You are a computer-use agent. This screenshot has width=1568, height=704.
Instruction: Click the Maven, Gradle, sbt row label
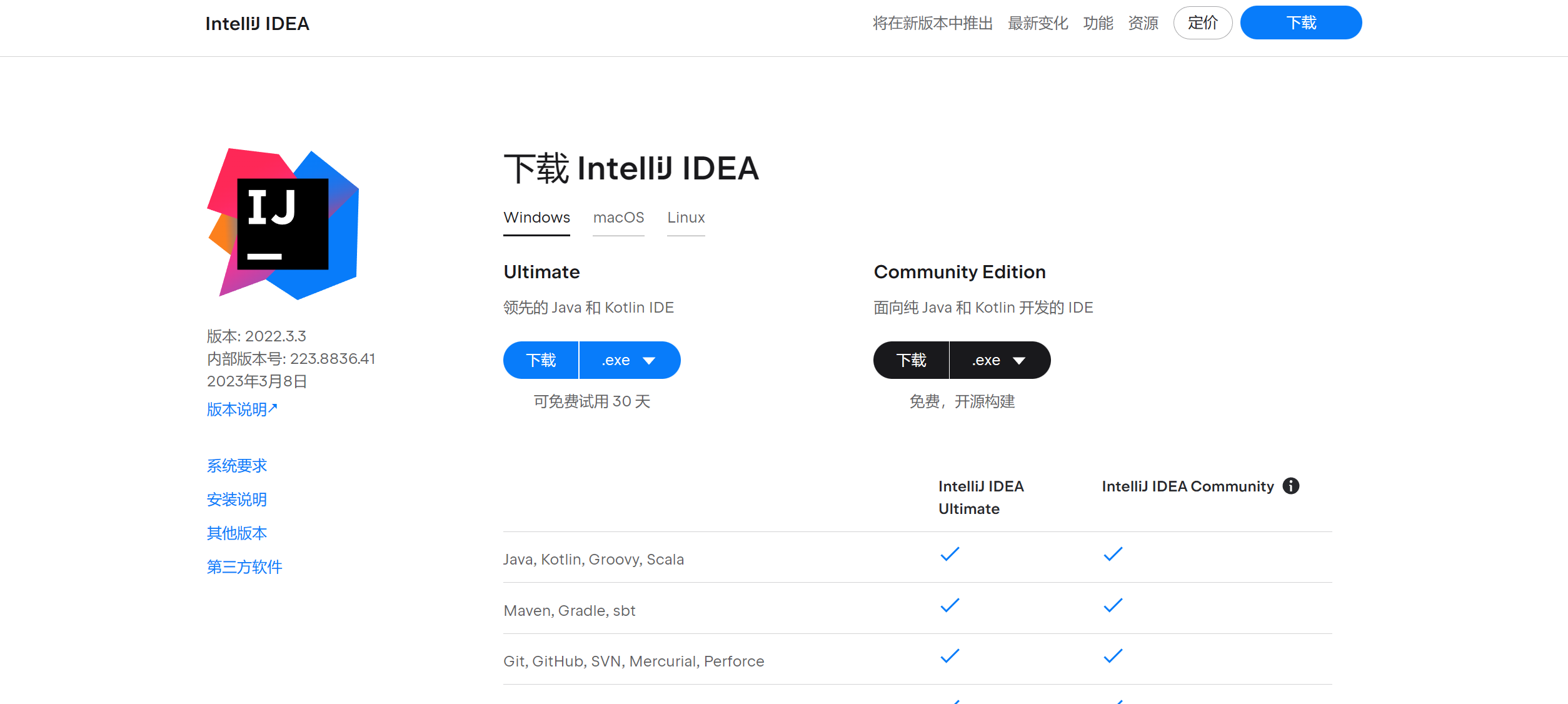pyautogui.click(x=570, y=611)
